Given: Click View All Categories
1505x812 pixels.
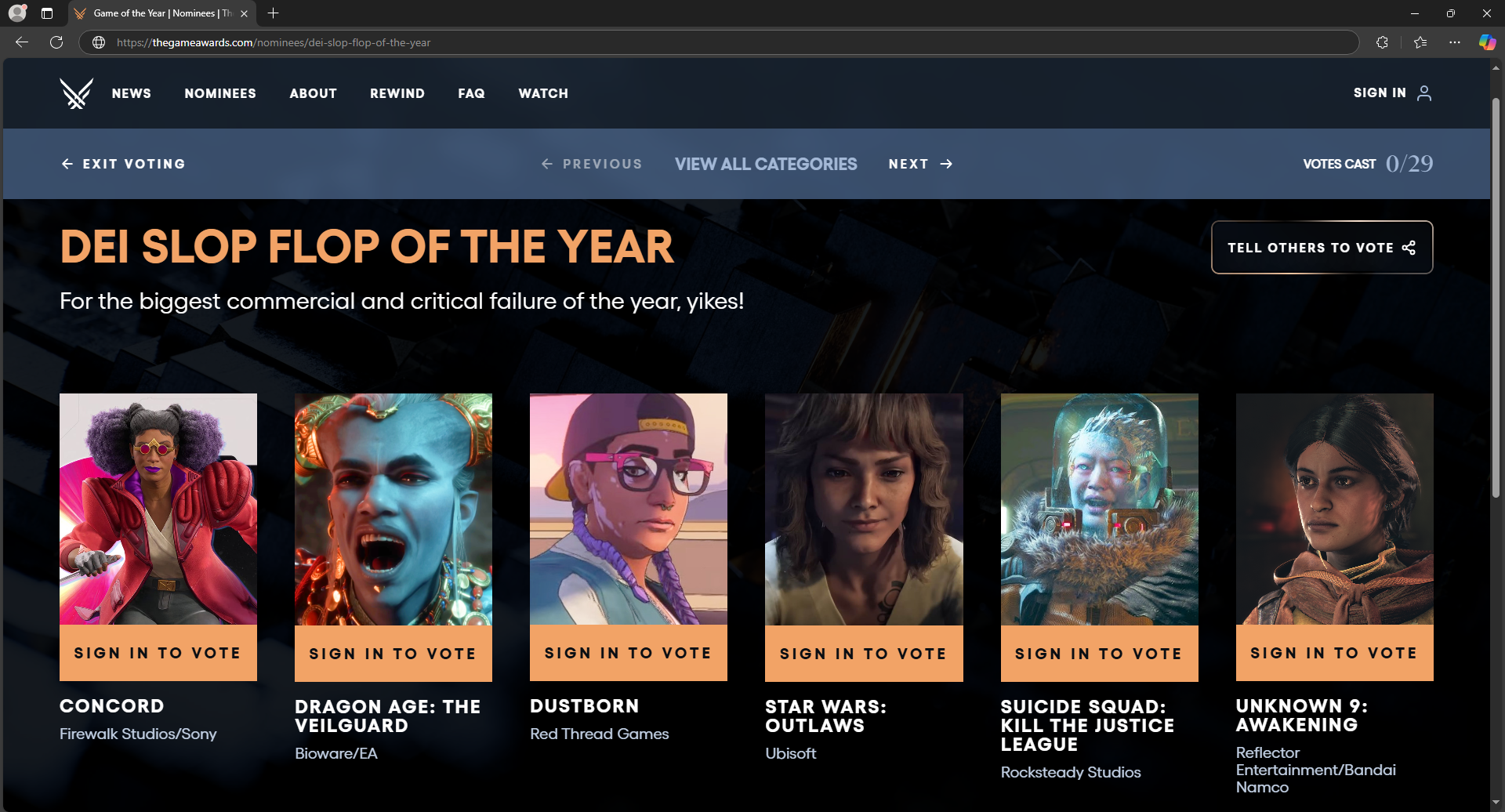Looking at the screenshot, I should tap(766, 164).
